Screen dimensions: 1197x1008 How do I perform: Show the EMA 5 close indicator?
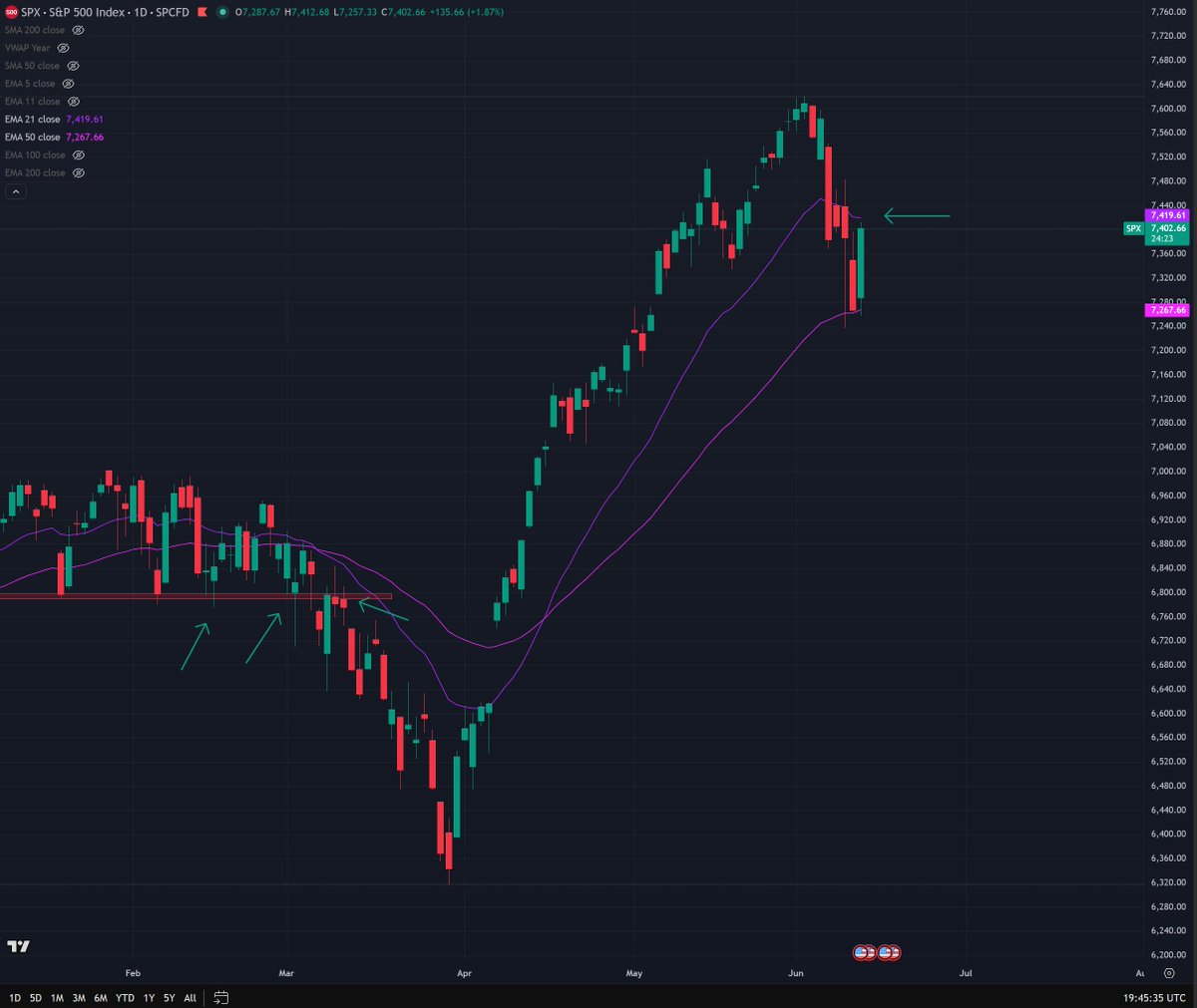click(x=68, y=84)
